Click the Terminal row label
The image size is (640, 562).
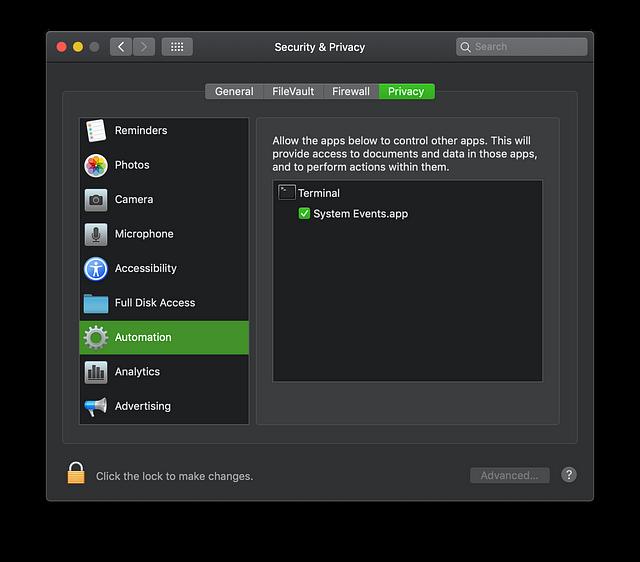319,193
